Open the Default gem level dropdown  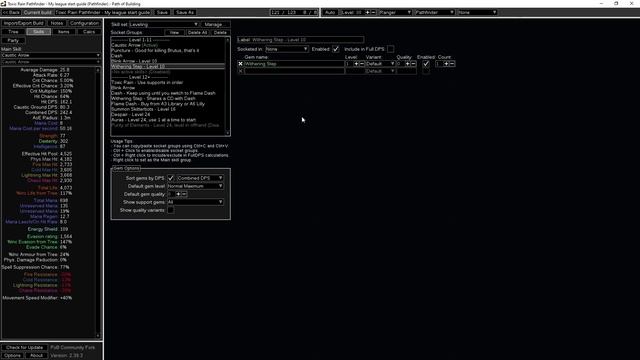[x=196, y=186]
